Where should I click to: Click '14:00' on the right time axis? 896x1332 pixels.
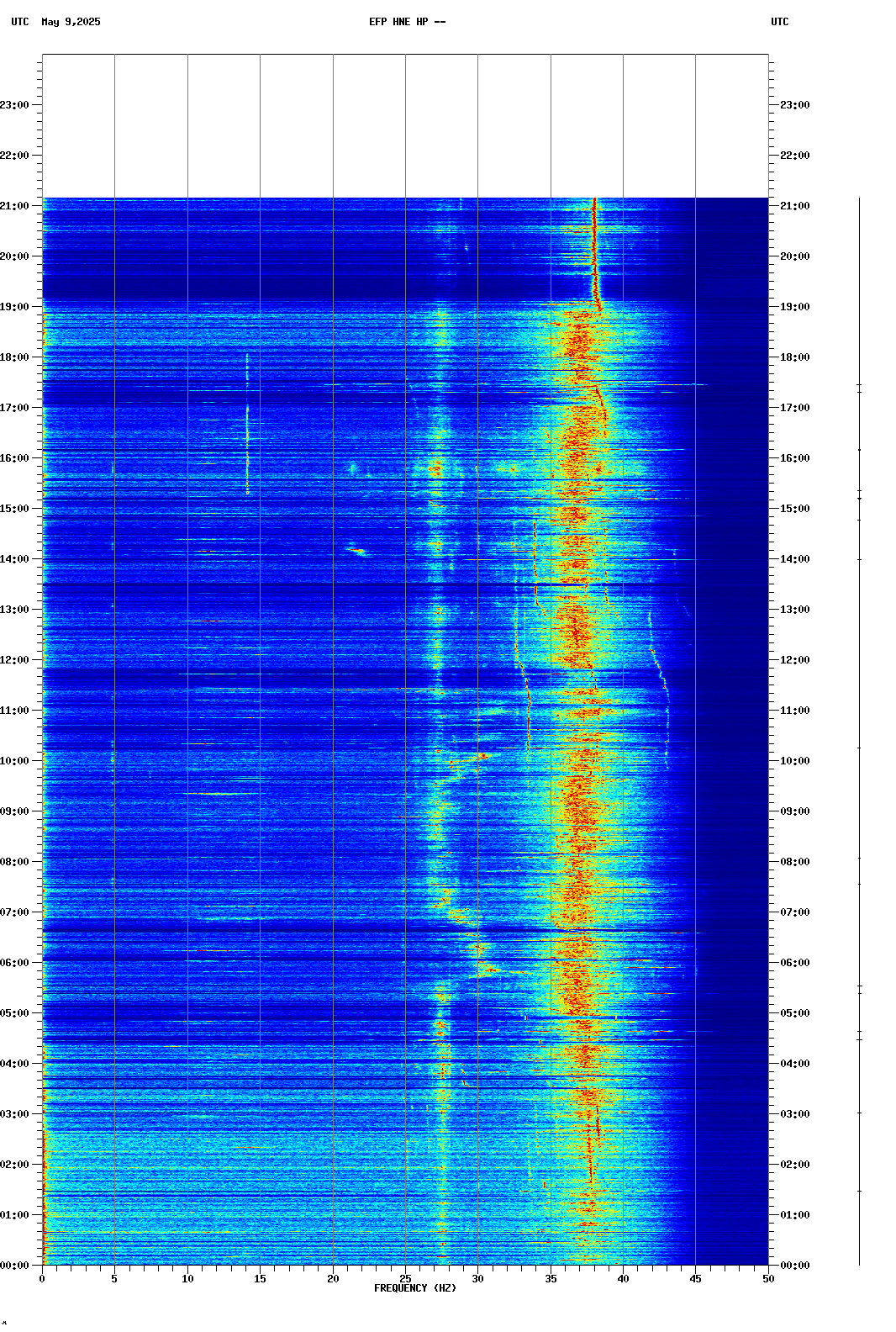pos(795,559)
